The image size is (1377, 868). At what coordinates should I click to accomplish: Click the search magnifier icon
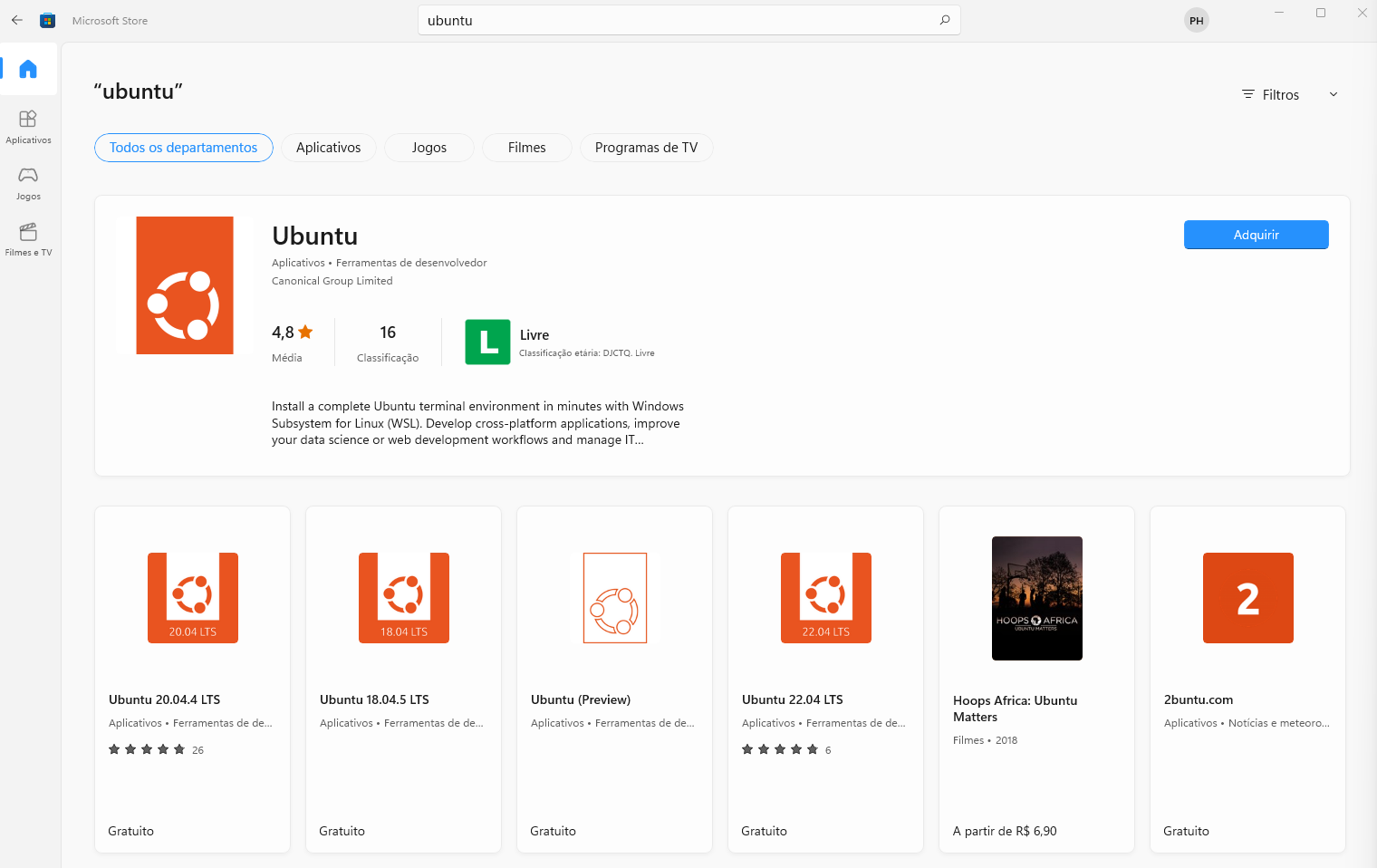945,20
